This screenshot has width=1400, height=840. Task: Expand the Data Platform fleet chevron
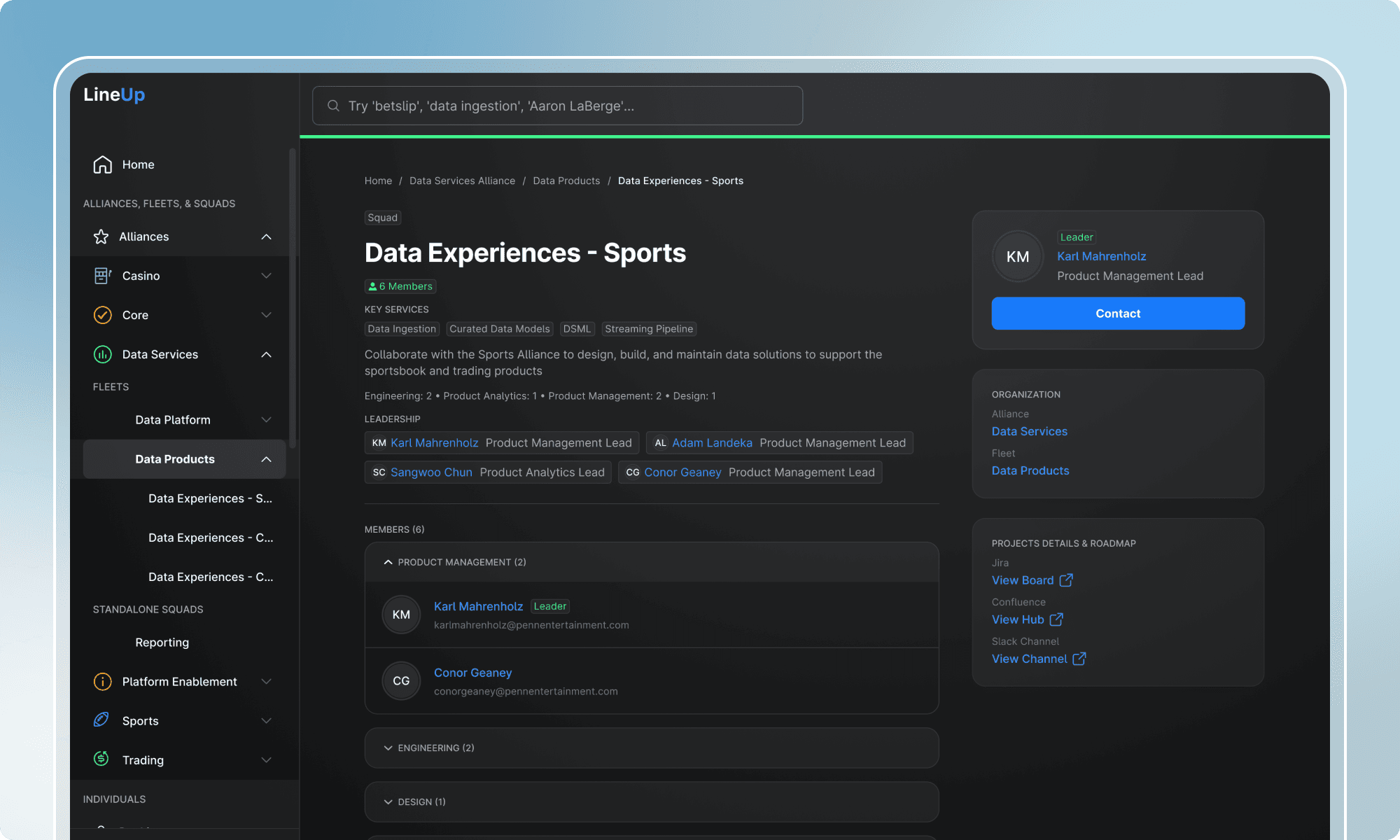266,420
